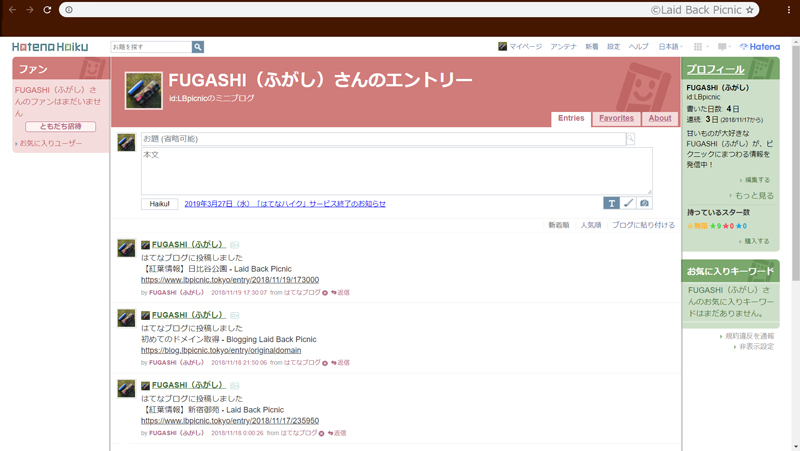Select the brush drawing mode icon
The height and width of the screenshot is (451, 800).
click(x=628, y=203)
